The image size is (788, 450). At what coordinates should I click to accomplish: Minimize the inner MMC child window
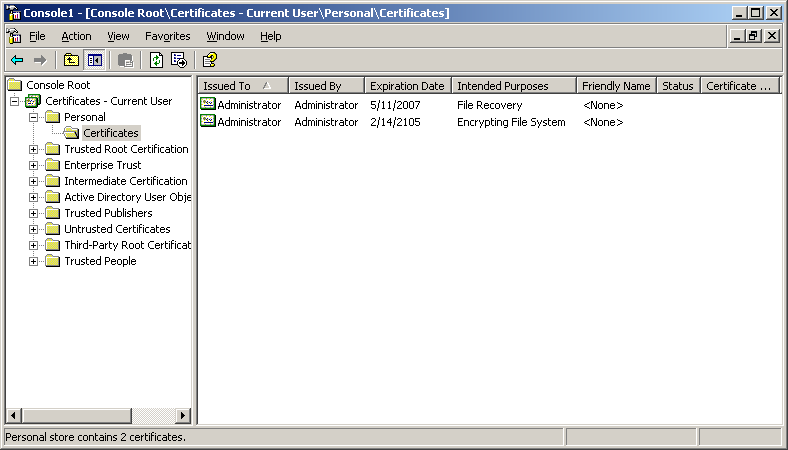(737, 36)
